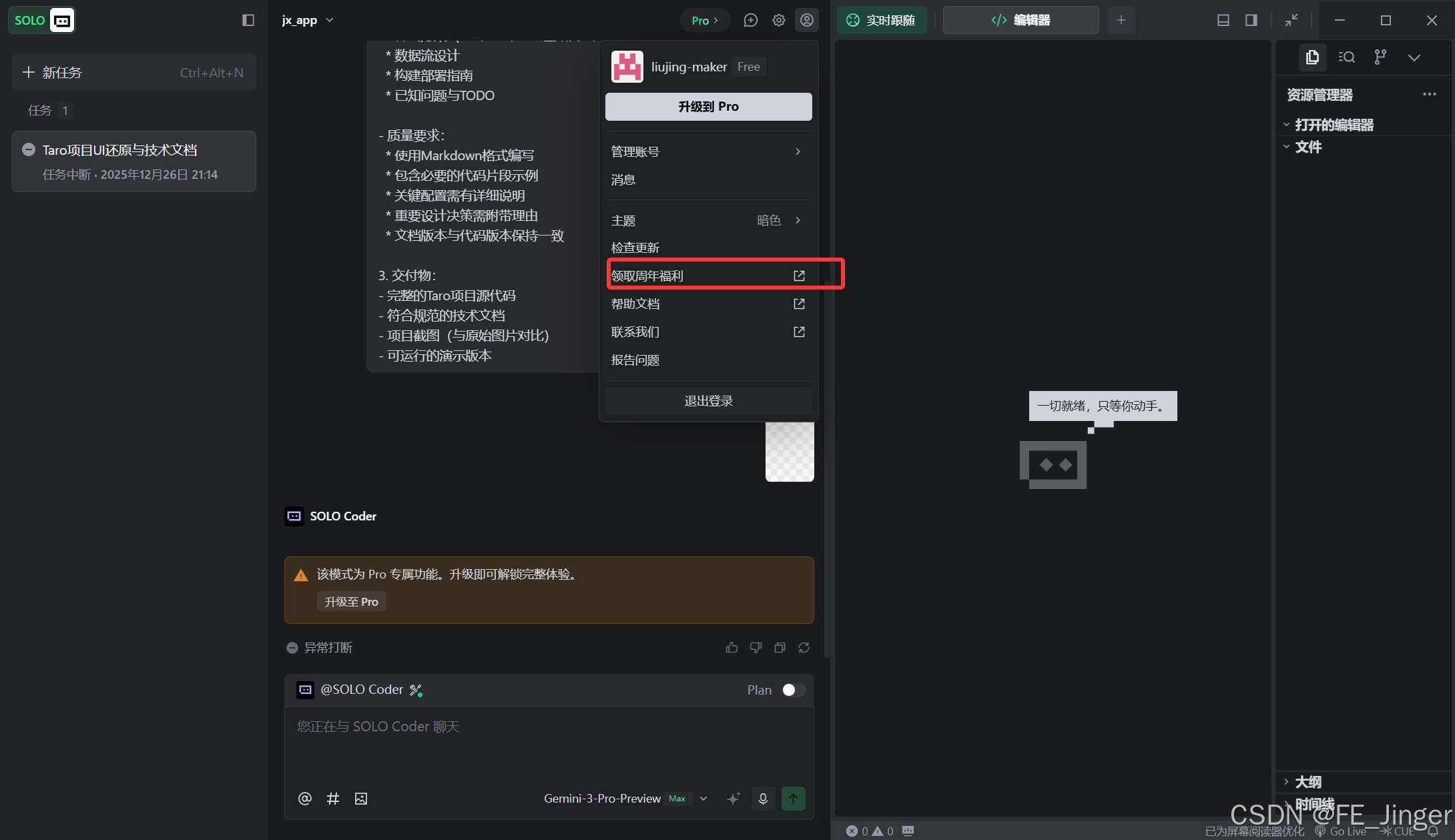The height and width of the screenshot is (840, 1455).
Task: Open the jx_app project dropdown
Action: 307,20
